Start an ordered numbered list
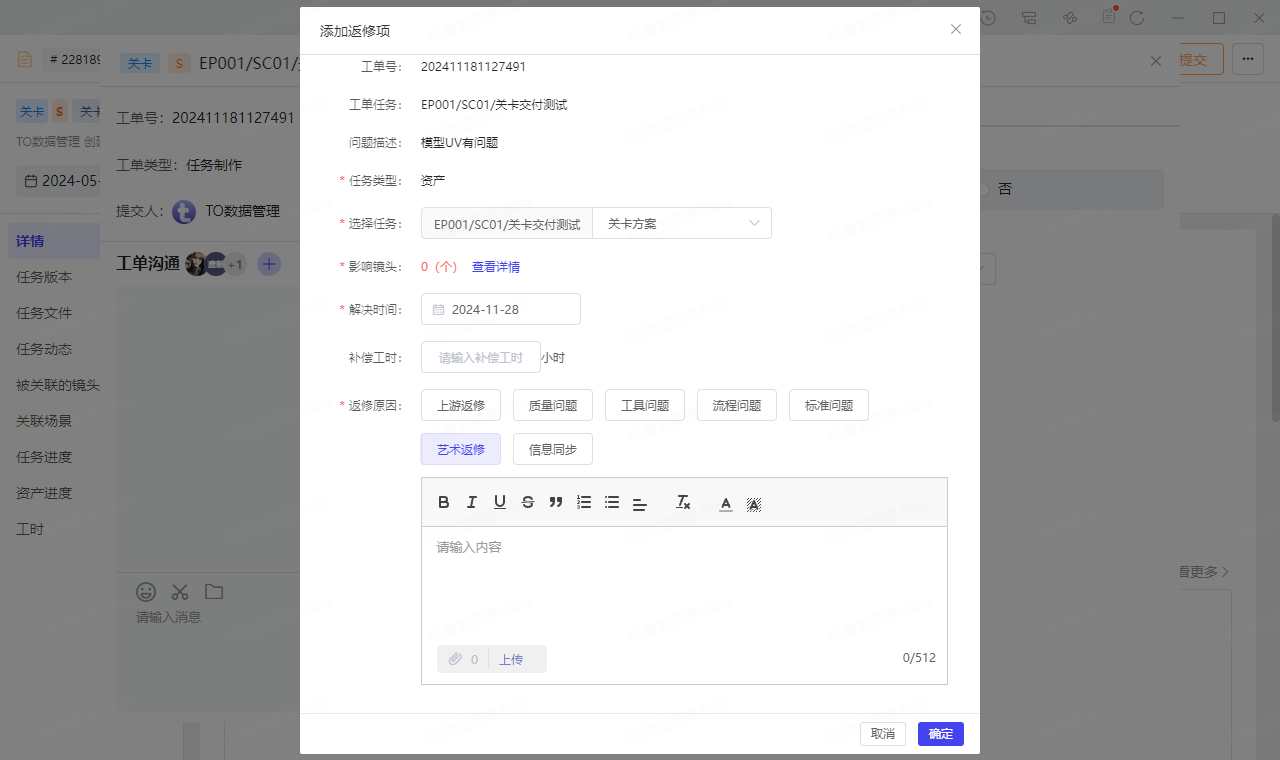 pyautogui.click(x=584, y=503)
